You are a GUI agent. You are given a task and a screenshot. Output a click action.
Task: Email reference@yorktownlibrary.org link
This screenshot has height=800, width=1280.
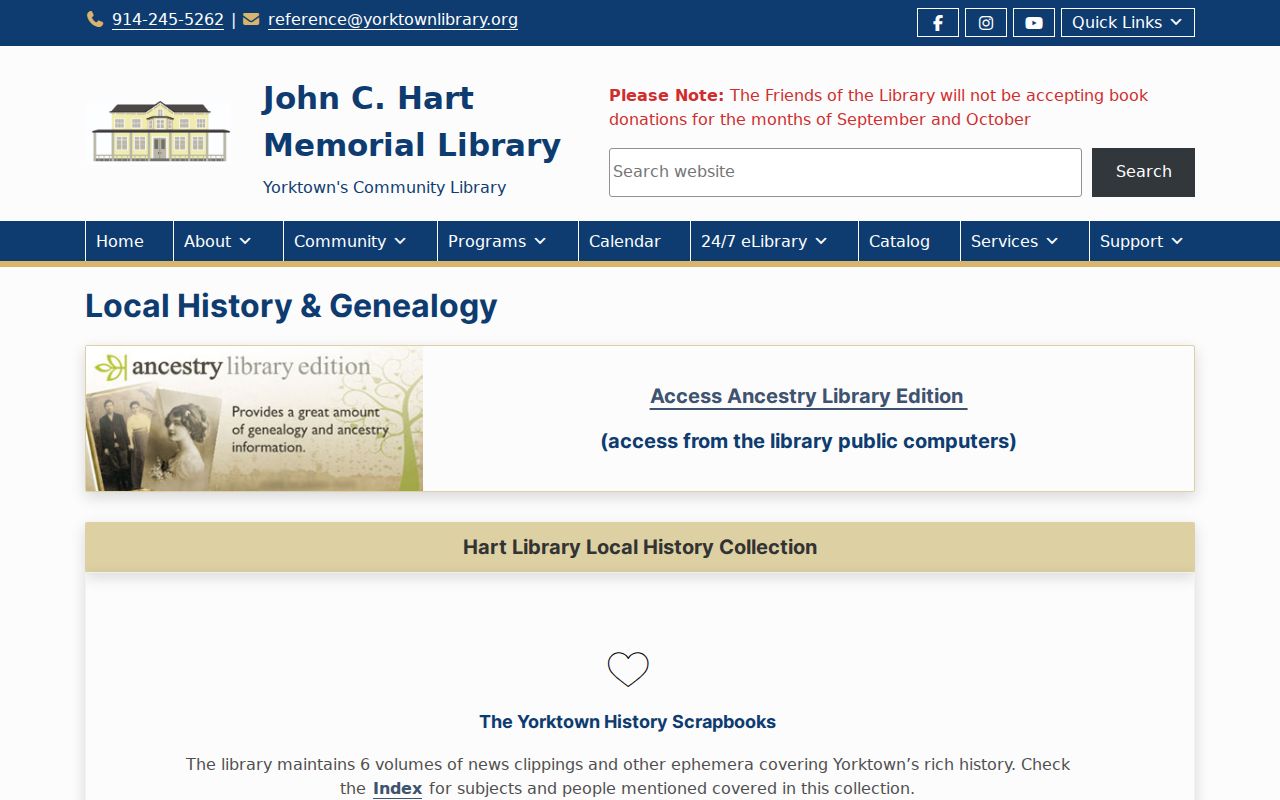393,20
